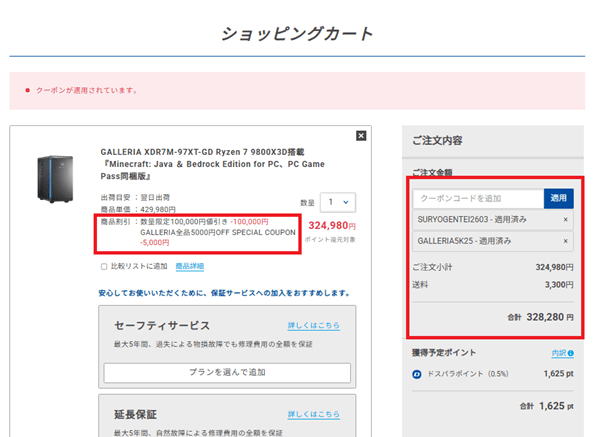Click the ドスパラポイント icon
The image size is (600, 437).
[416, 375]
